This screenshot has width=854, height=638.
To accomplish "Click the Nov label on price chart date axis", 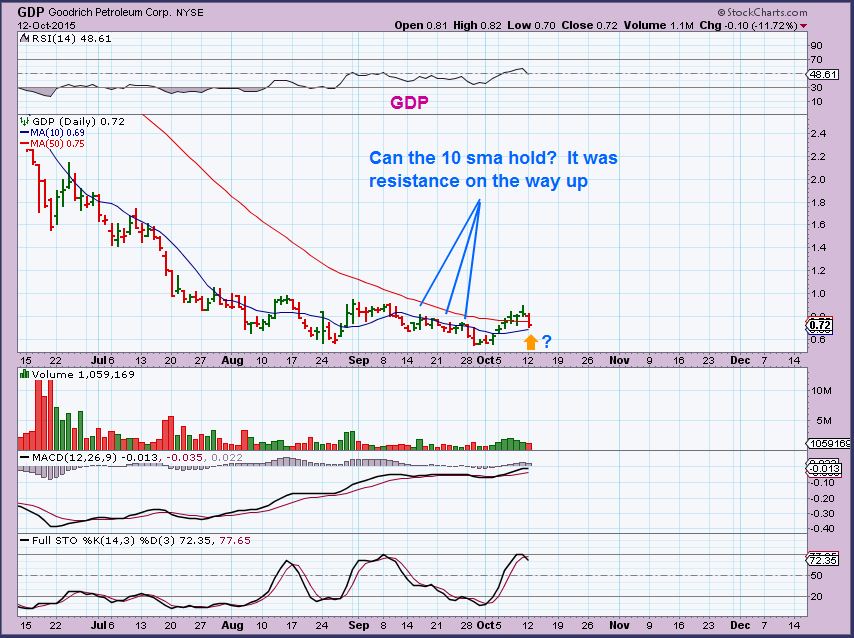I will coord(619,360).
